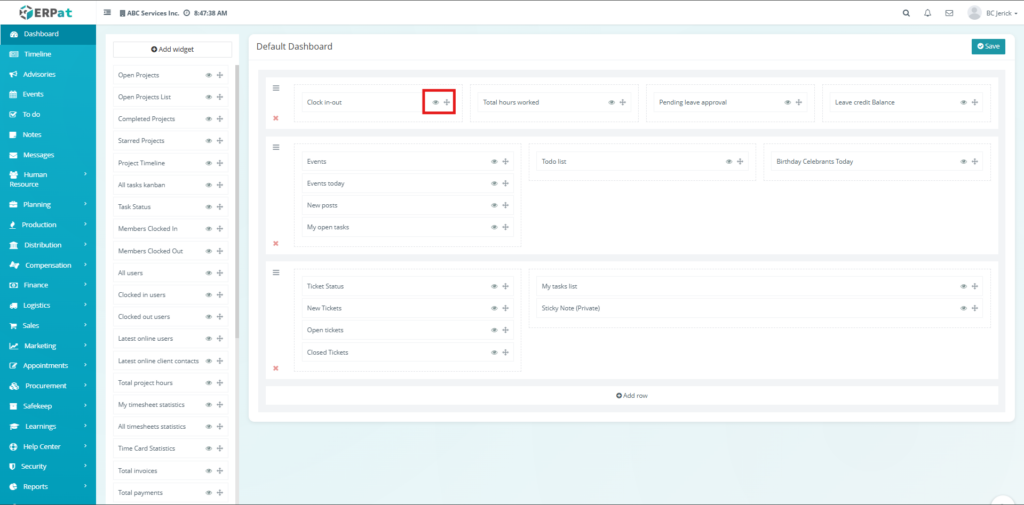Click the Save button
The image size is (1024, 505).
coord(988,46)
